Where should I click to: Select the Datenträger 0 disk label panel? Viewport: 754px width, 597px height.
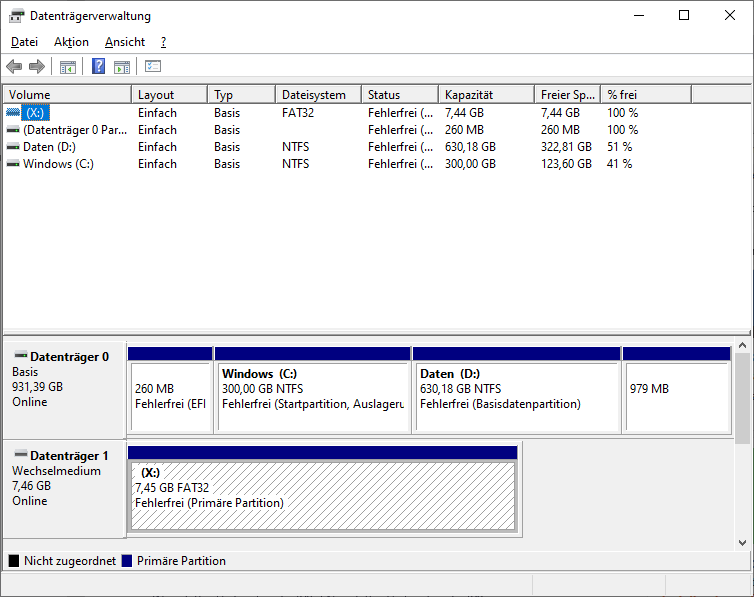pyautogui.click(x=64, y=389)
